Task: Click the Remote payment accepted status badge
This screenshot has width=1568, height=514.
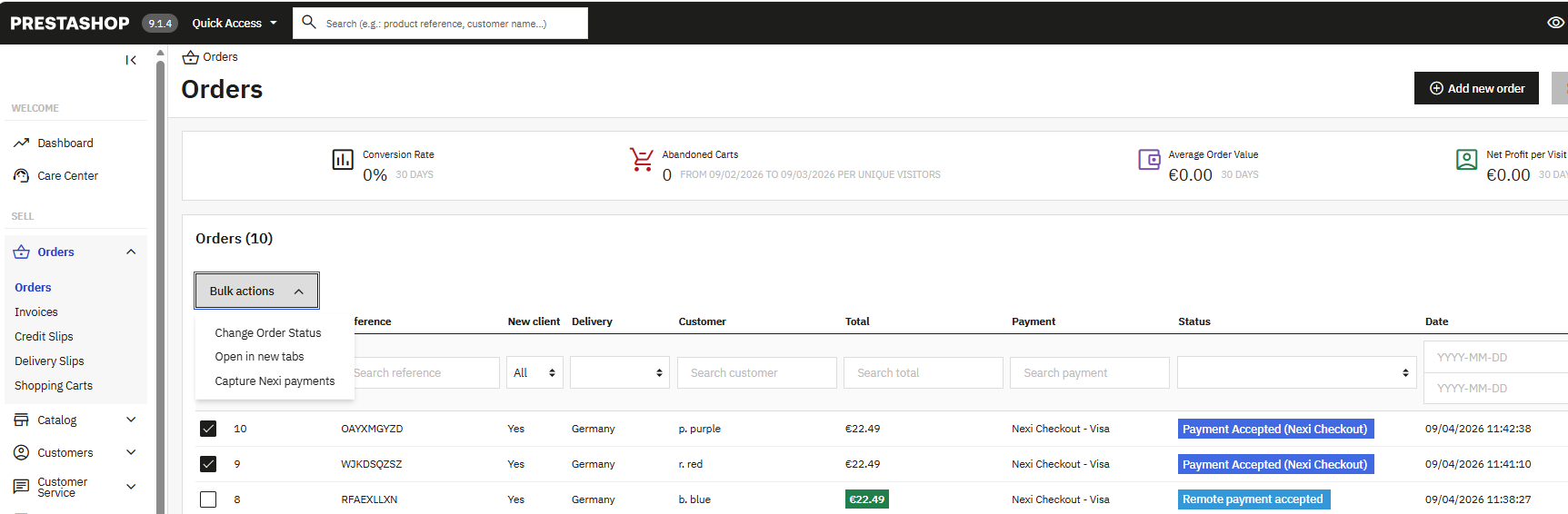Action: (x=1253, y=499)
